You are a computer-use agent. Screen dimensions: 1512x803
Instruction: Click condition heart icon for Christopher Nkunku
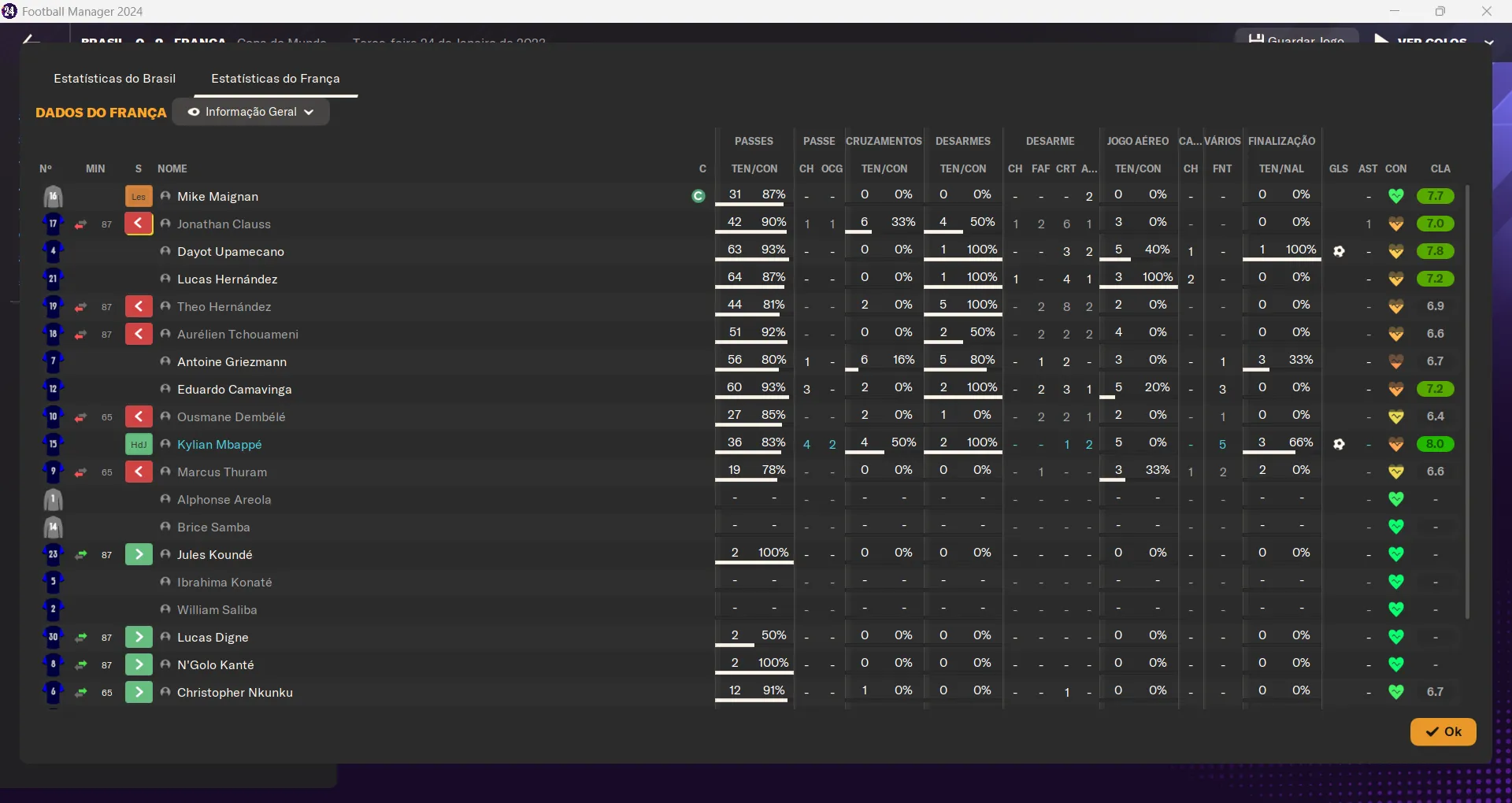click(1396, 692)
